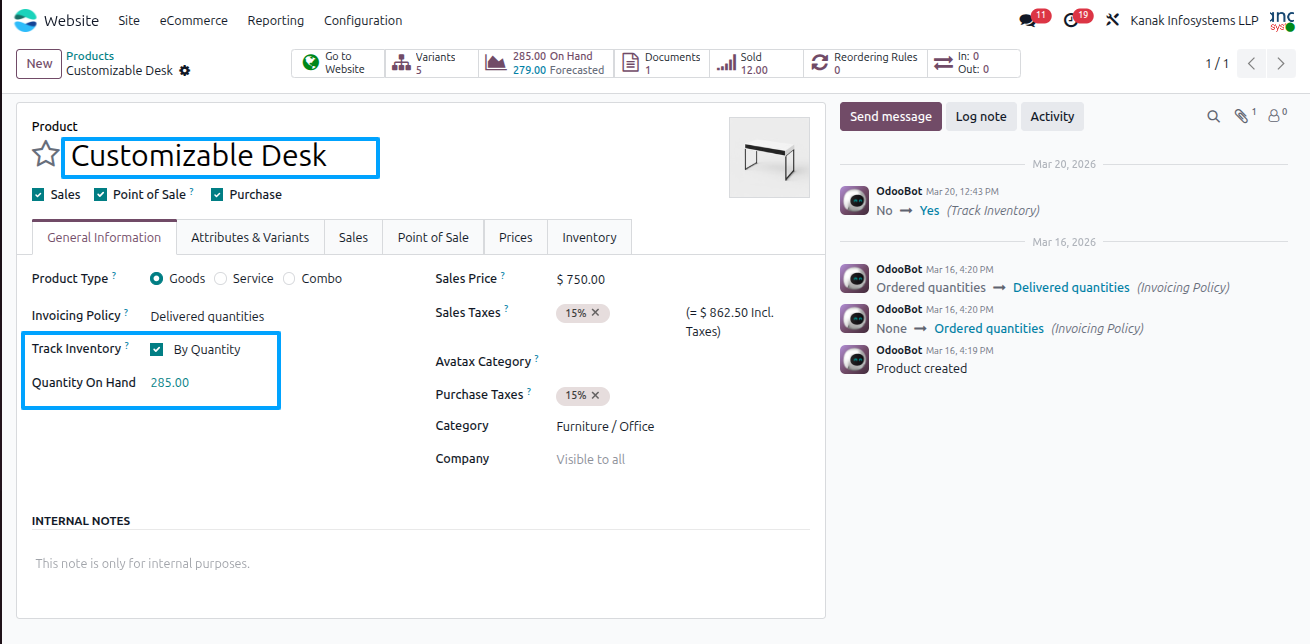
Task: Select Combo product type
Action: (289, 279)
